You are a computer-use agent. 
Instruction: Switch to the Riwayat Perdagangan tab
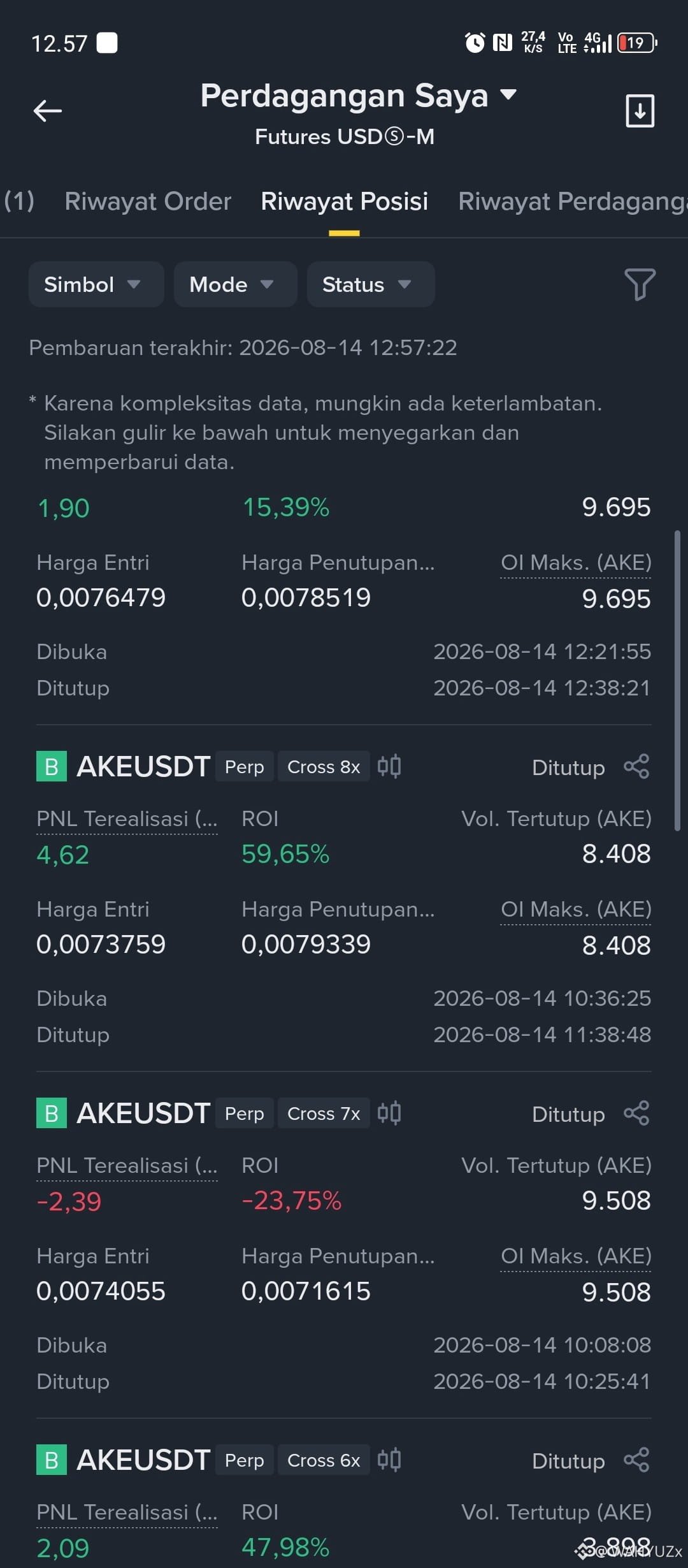point(573,201)
